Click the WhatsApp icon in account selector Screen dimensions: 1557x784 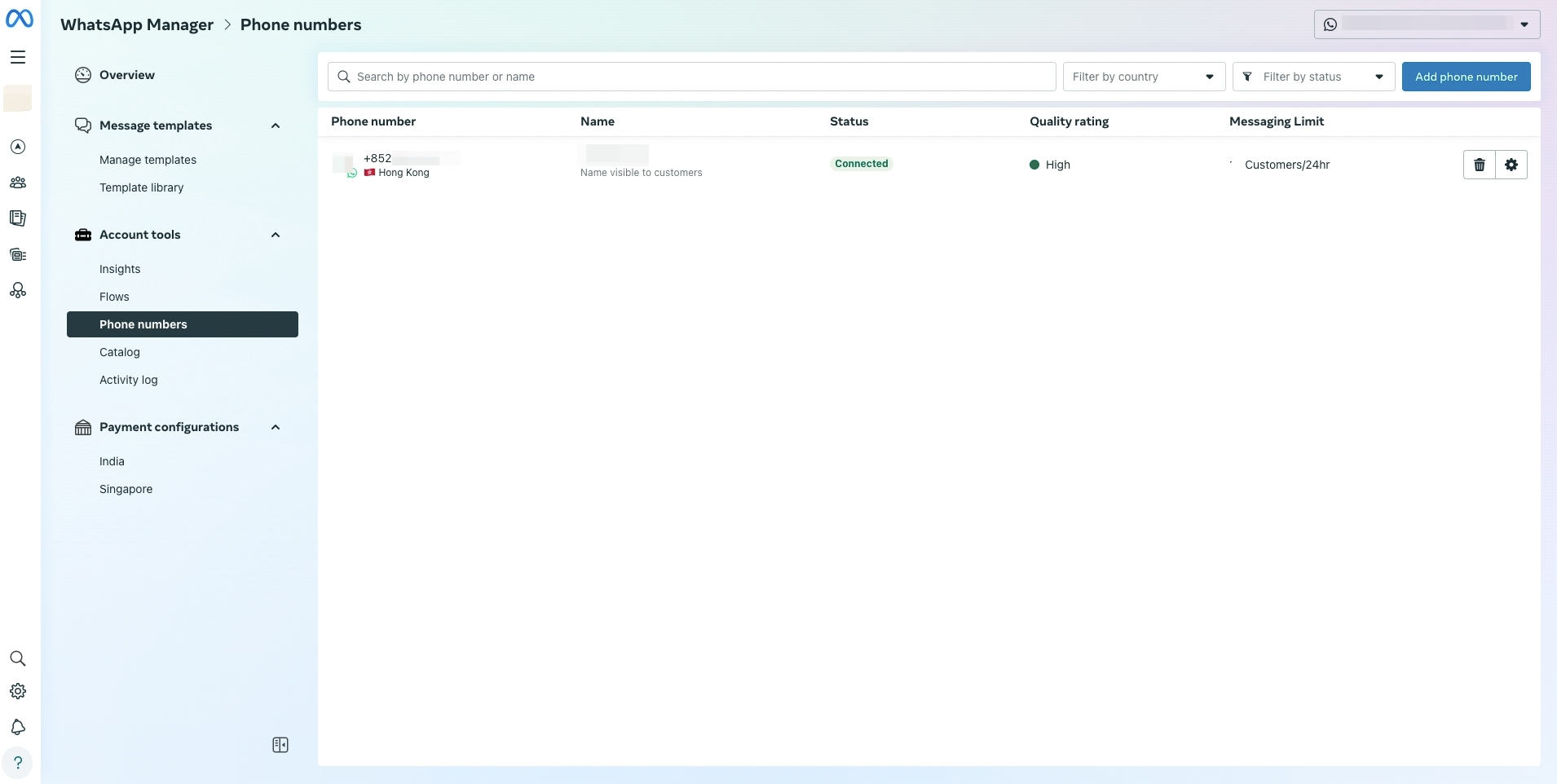[1330, 24]
